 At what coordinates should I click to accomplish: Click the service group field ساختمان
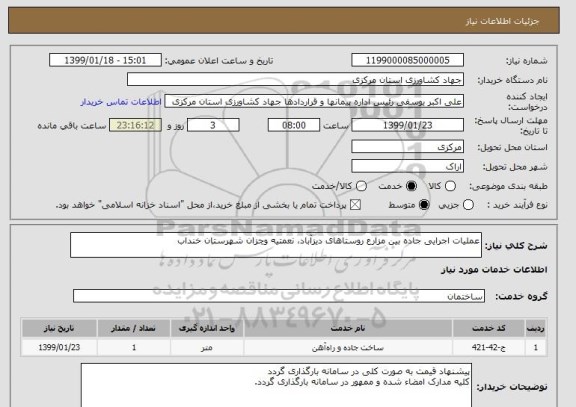[279, 296]
